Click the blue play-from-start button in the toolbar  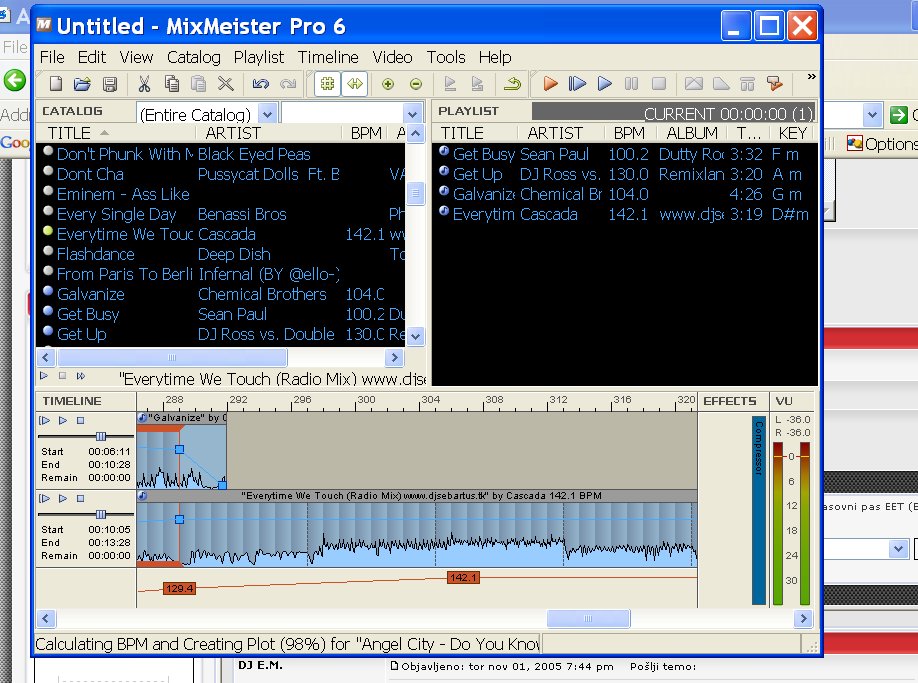click(577, 84)
